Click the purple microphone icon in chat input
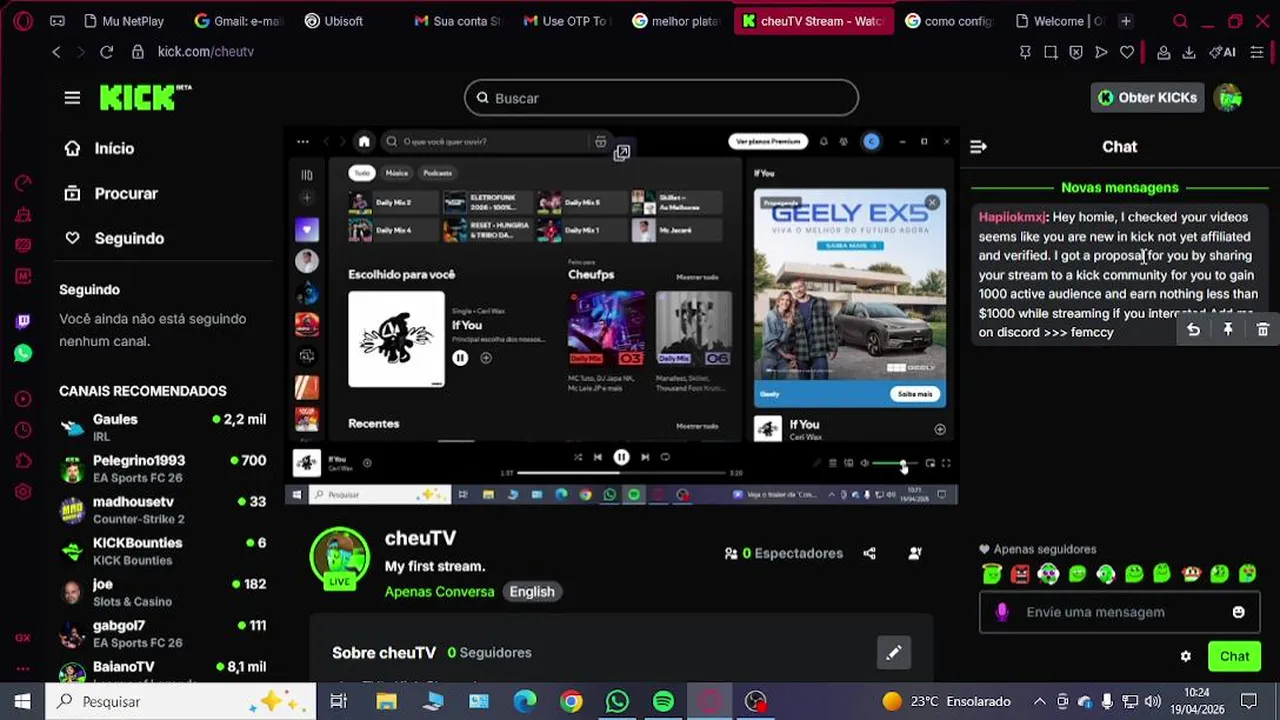This screenshot has width=1280, height=720. (x=1003, y=612)
